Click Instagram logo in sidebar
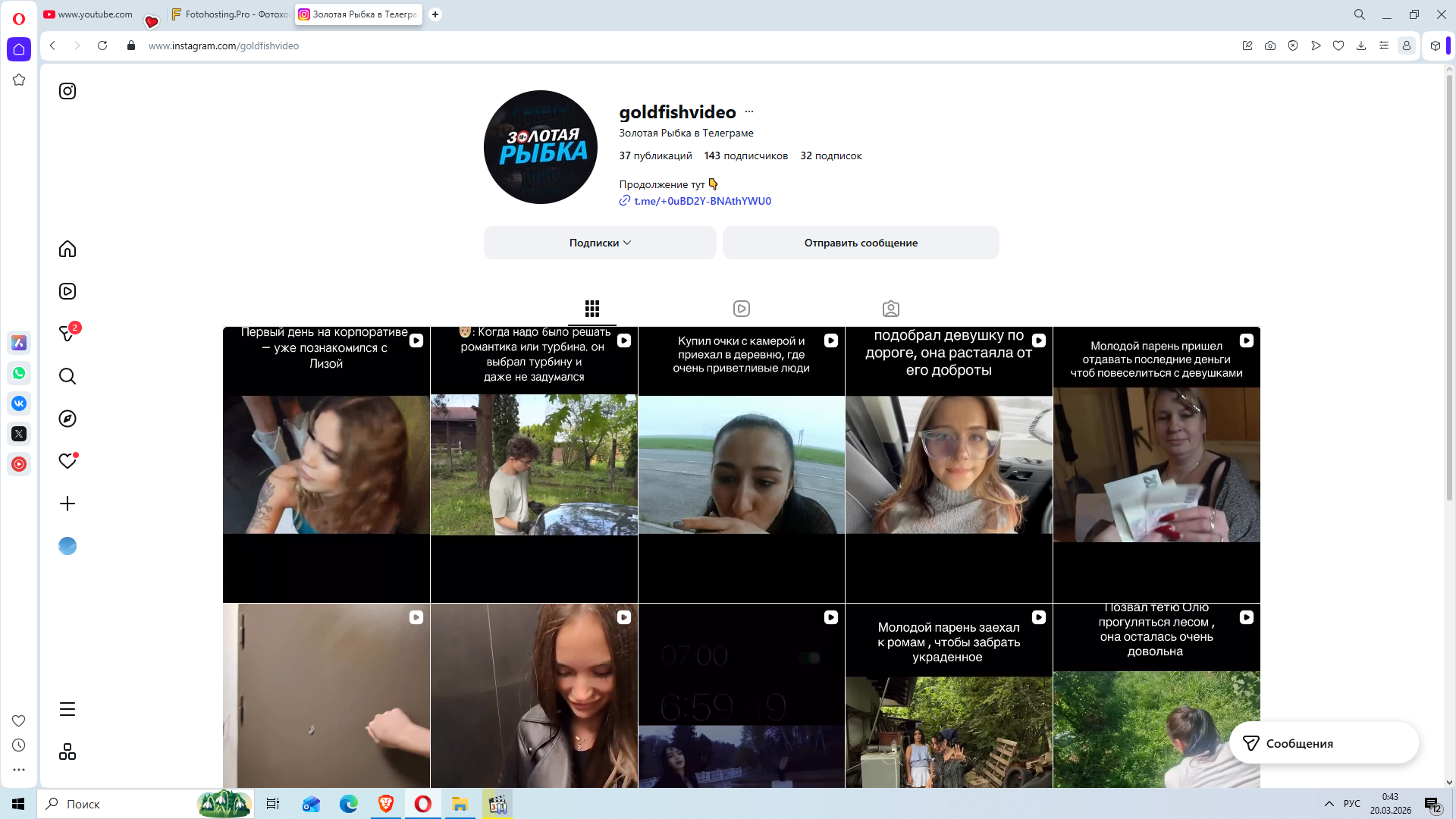The width and height of the screenshot is (1456, 819). pos(67,91)
